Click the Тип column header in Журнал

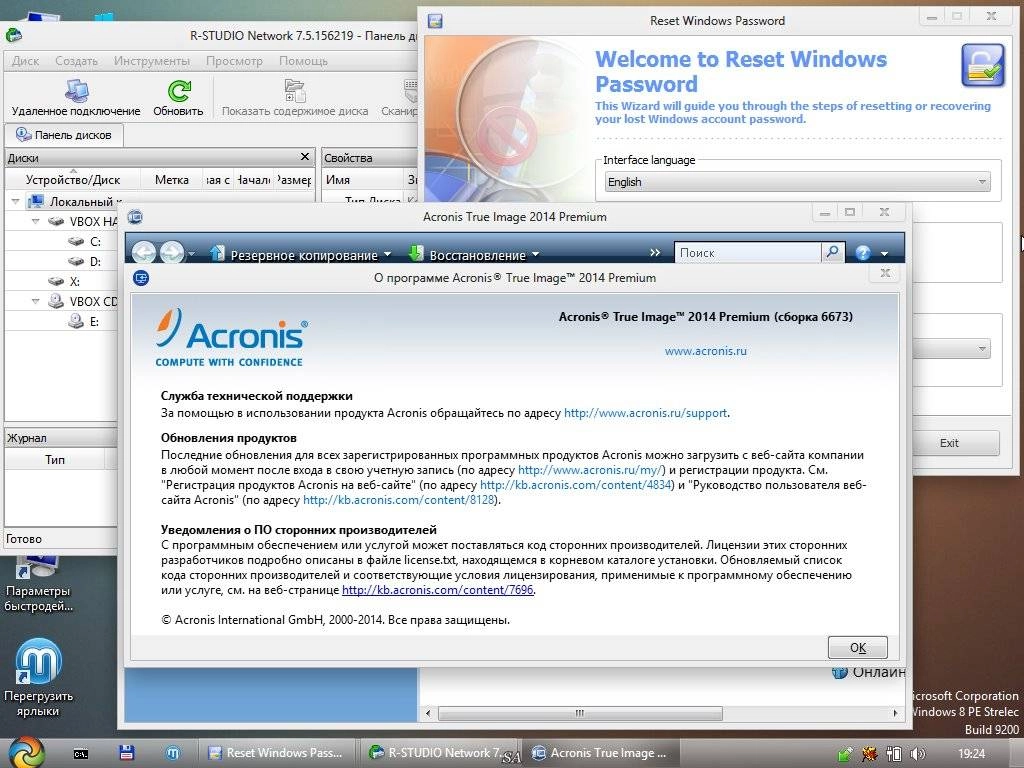(55, 460)
